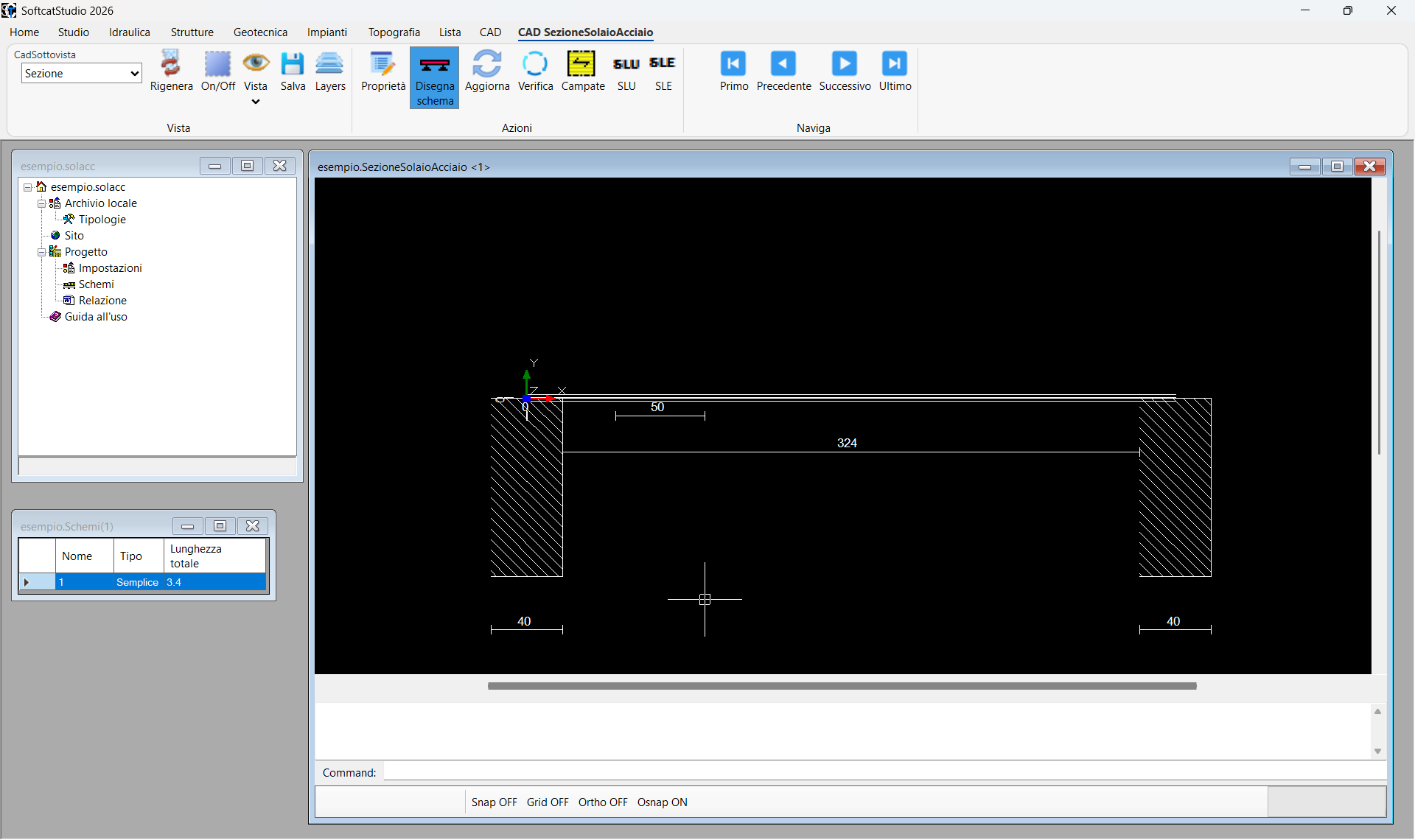1415x840 pixels.
Task: Open the Lista menu tab
Action: [450, 32]
